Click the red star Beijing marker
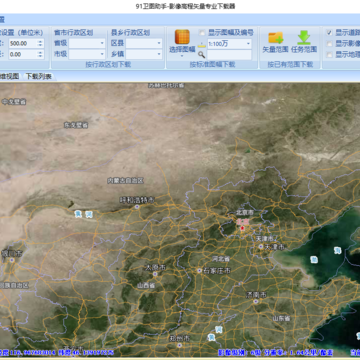 click(242, 228)
